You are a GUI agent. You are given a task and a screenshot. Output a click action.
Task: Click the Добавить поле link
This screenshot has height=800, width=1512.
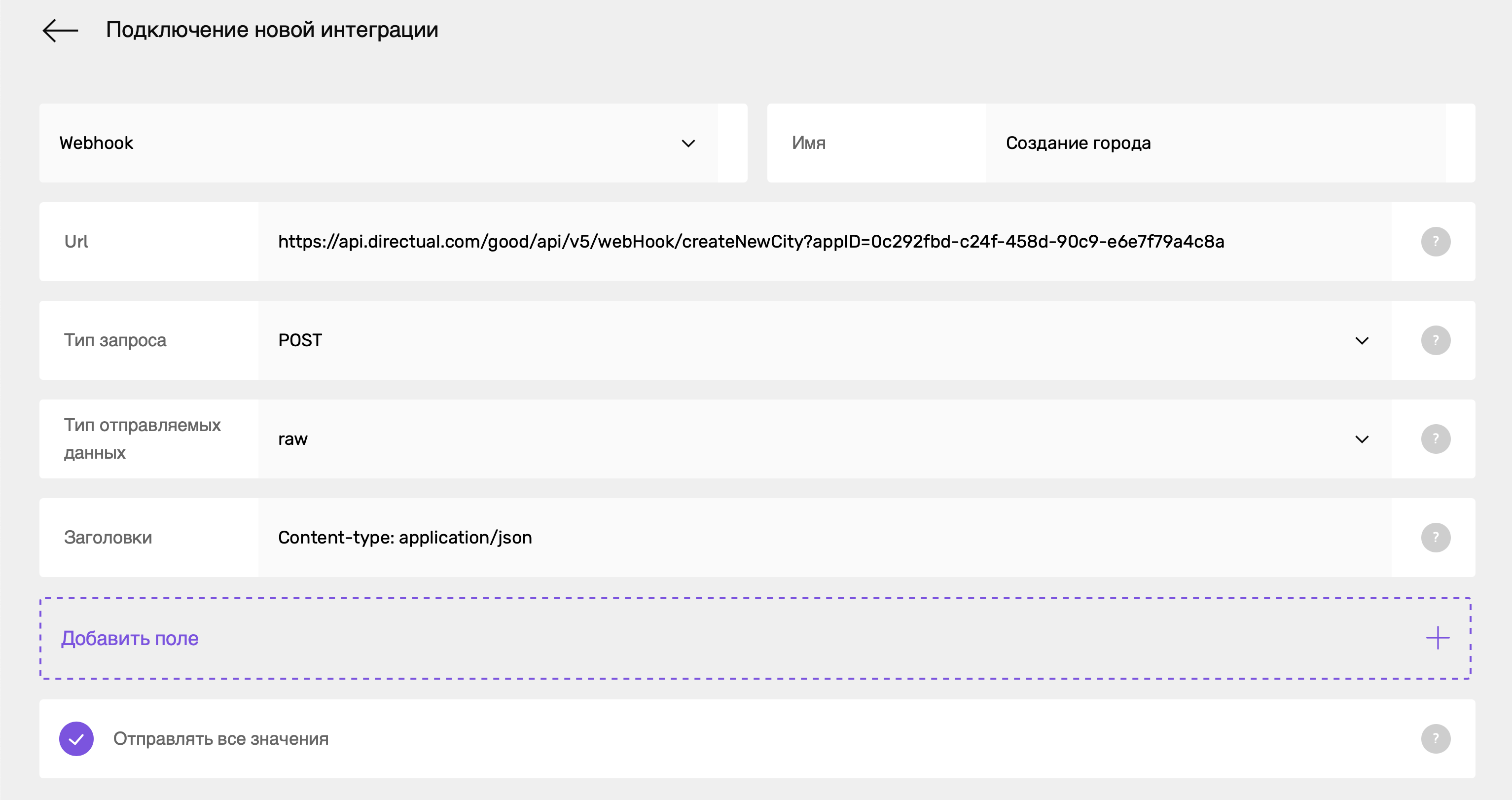(x=130, y=638)
